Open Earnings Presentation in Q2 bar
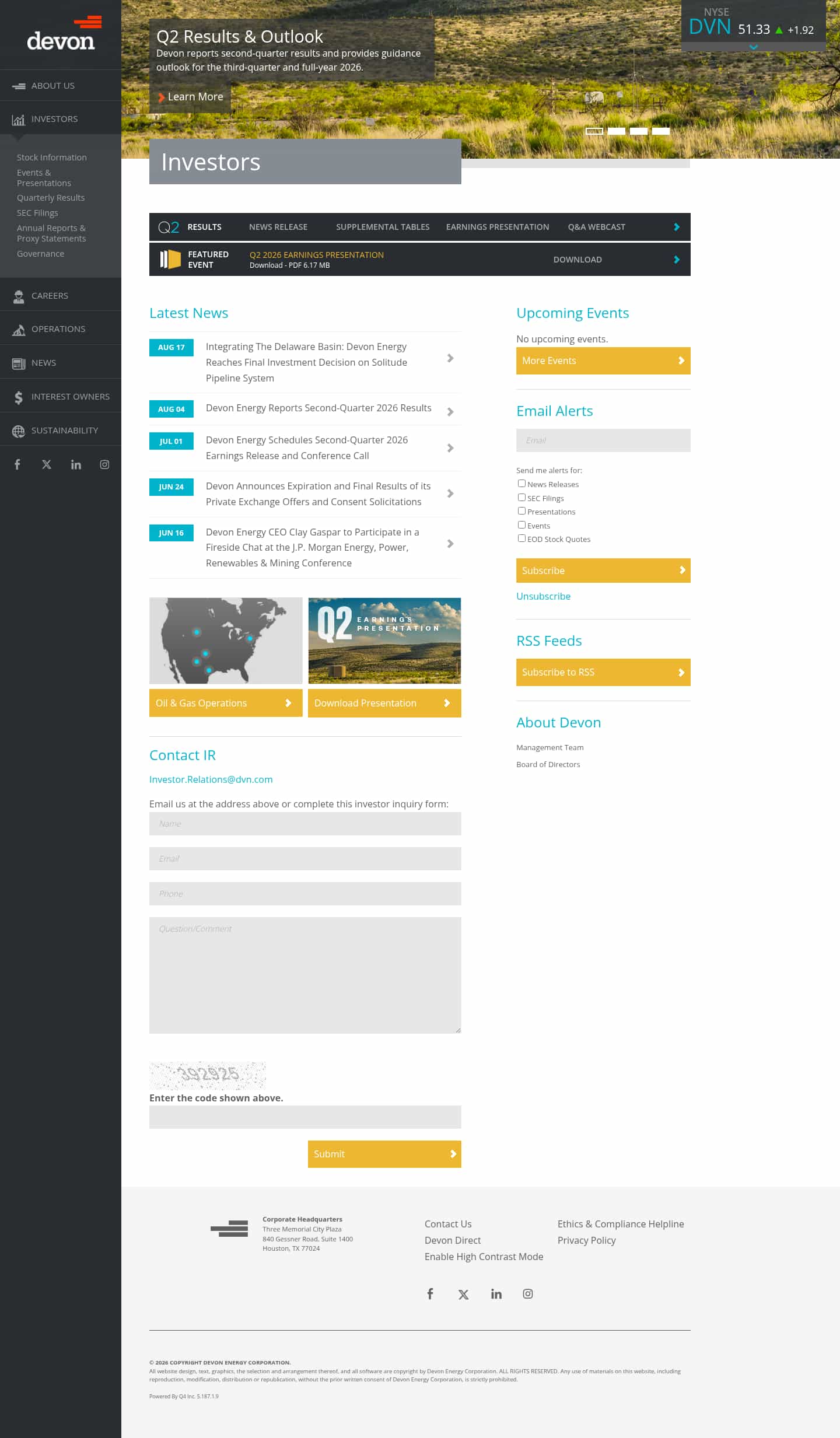 tap(498, 227)
